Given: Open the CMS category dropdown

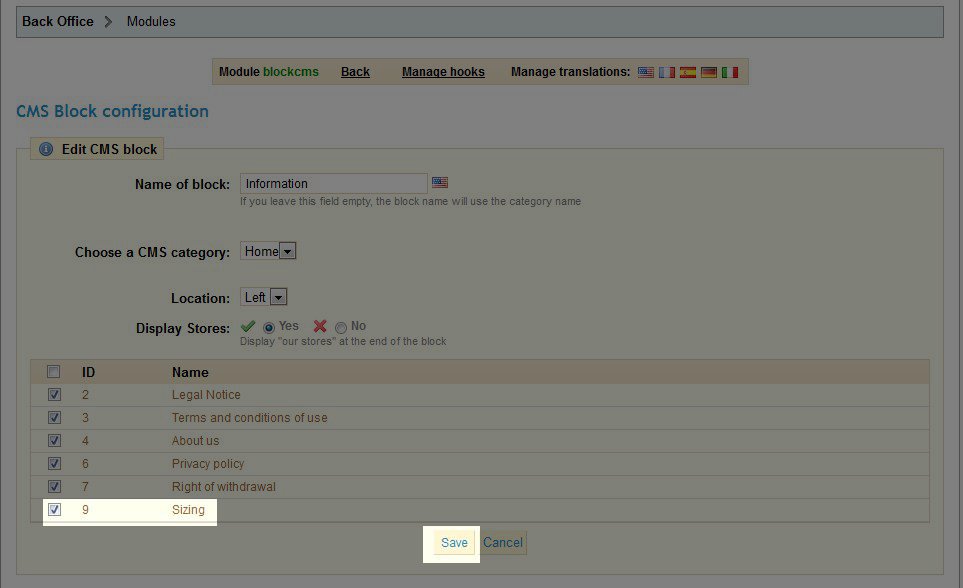Looking at the screenshot, I should click(269, 252).
